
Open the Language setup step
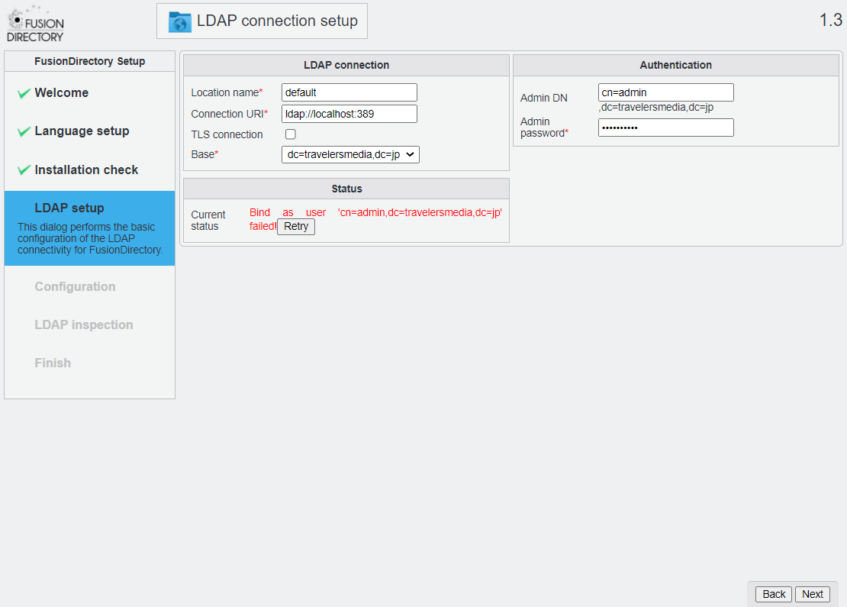[x=81, y=131]
